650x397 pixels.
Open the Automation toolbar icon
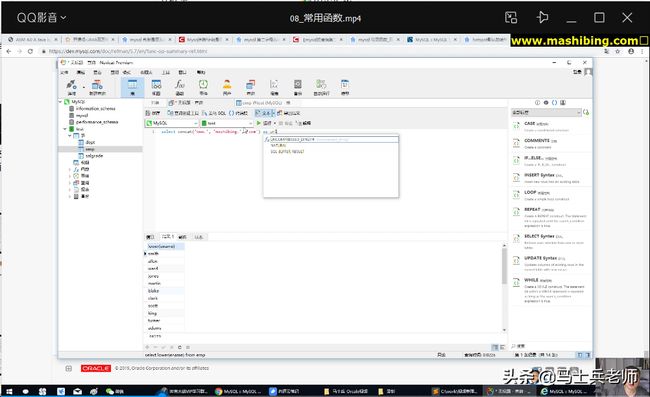(321, 87)
